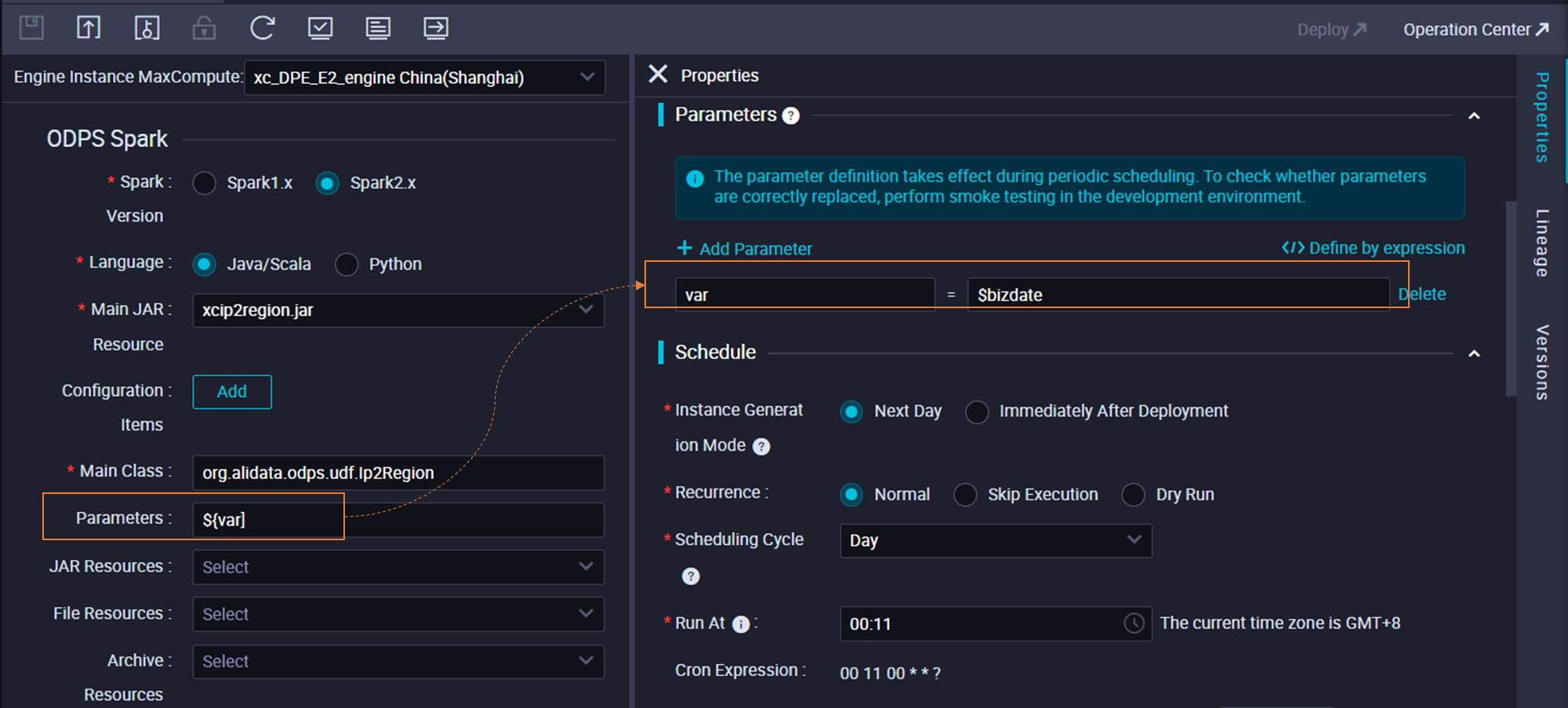
Task: Select Spark1.x version radio button
Action: pos(205,183)
